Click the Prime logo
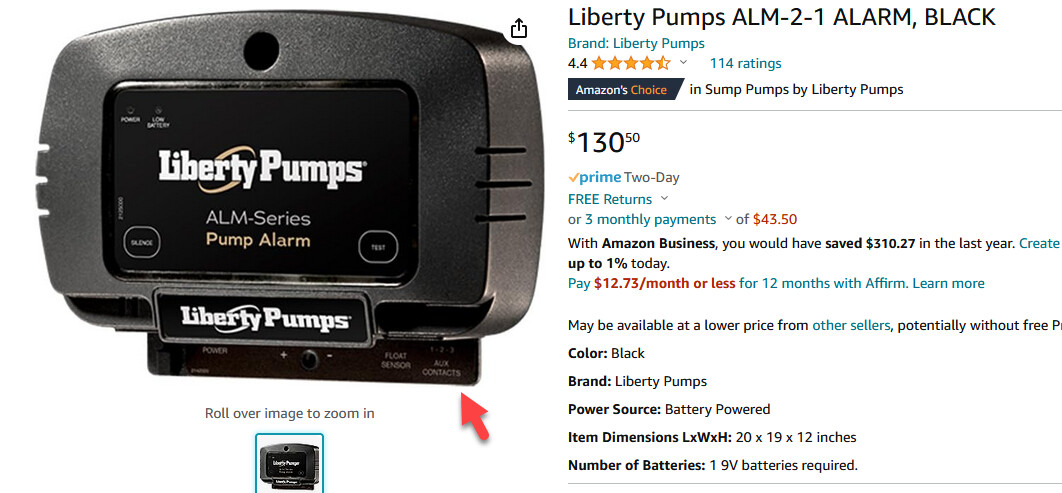This screenshot has width=1062, height=493. click(x=595, y=177)
